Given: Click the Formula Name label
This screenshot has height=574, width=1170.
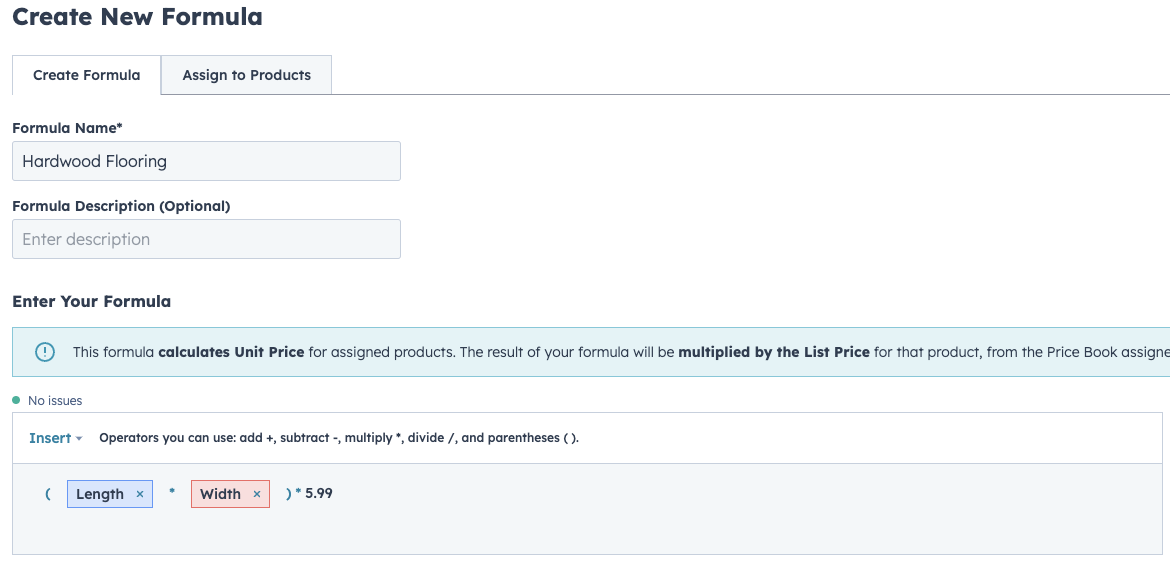Looking at the screenshot, I should tap(67, 128).
